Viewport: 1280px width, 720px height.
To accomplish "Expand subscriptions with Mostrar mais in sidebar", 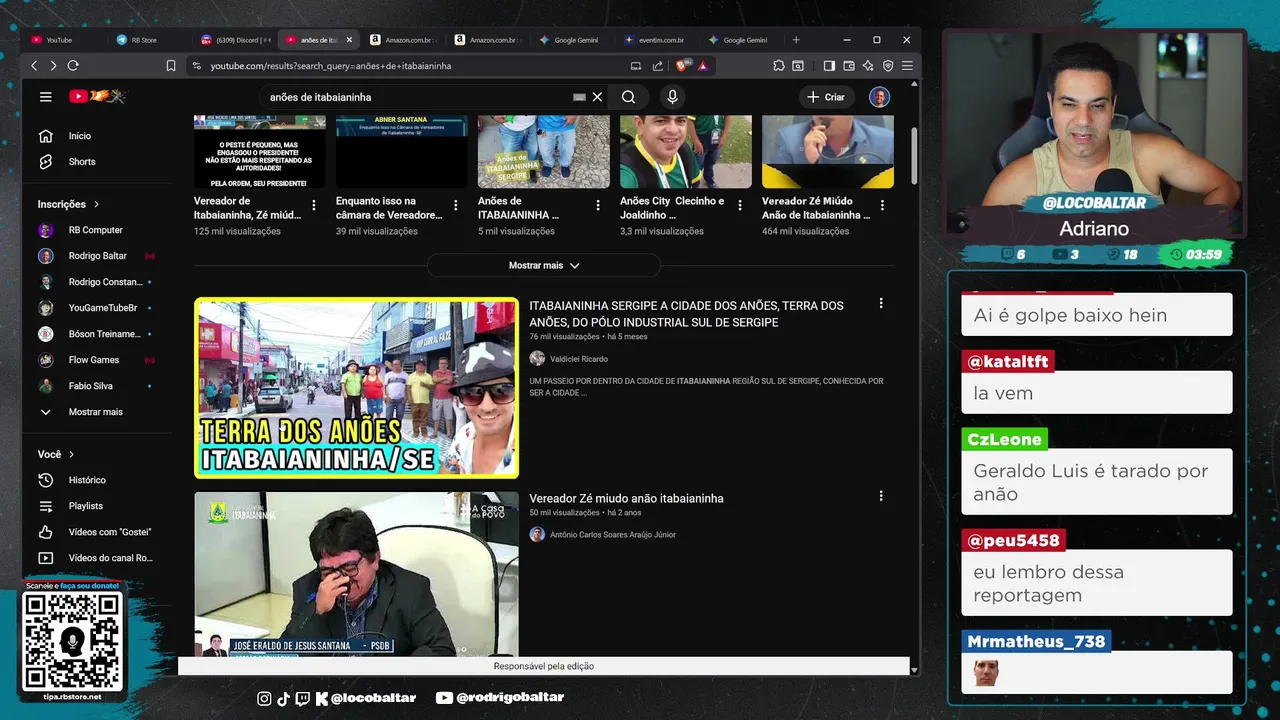I will tap(96, 412).
